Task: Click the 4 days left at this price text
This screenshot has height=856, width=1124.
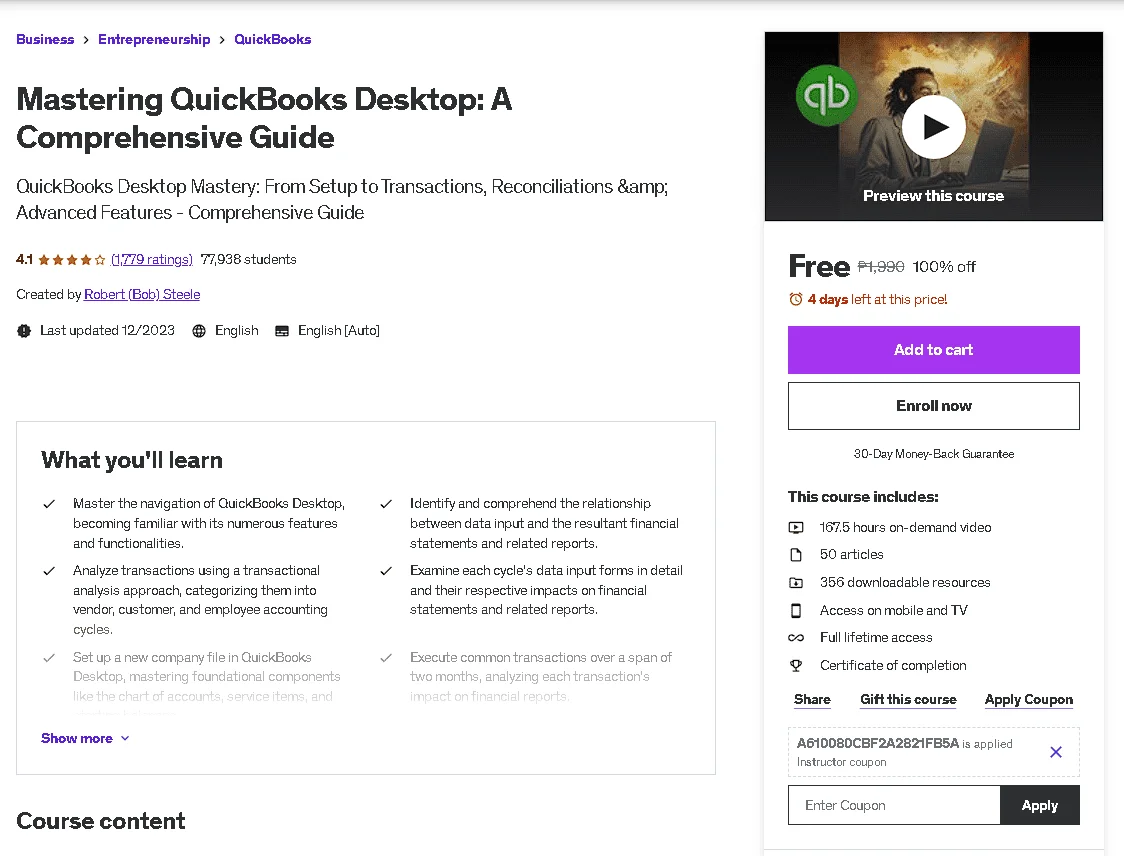Action: click(x=877, y=300)
